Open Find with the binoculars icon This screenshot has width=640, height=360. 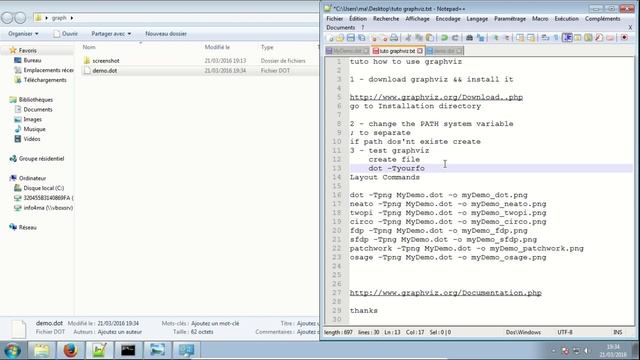(469, 38)
